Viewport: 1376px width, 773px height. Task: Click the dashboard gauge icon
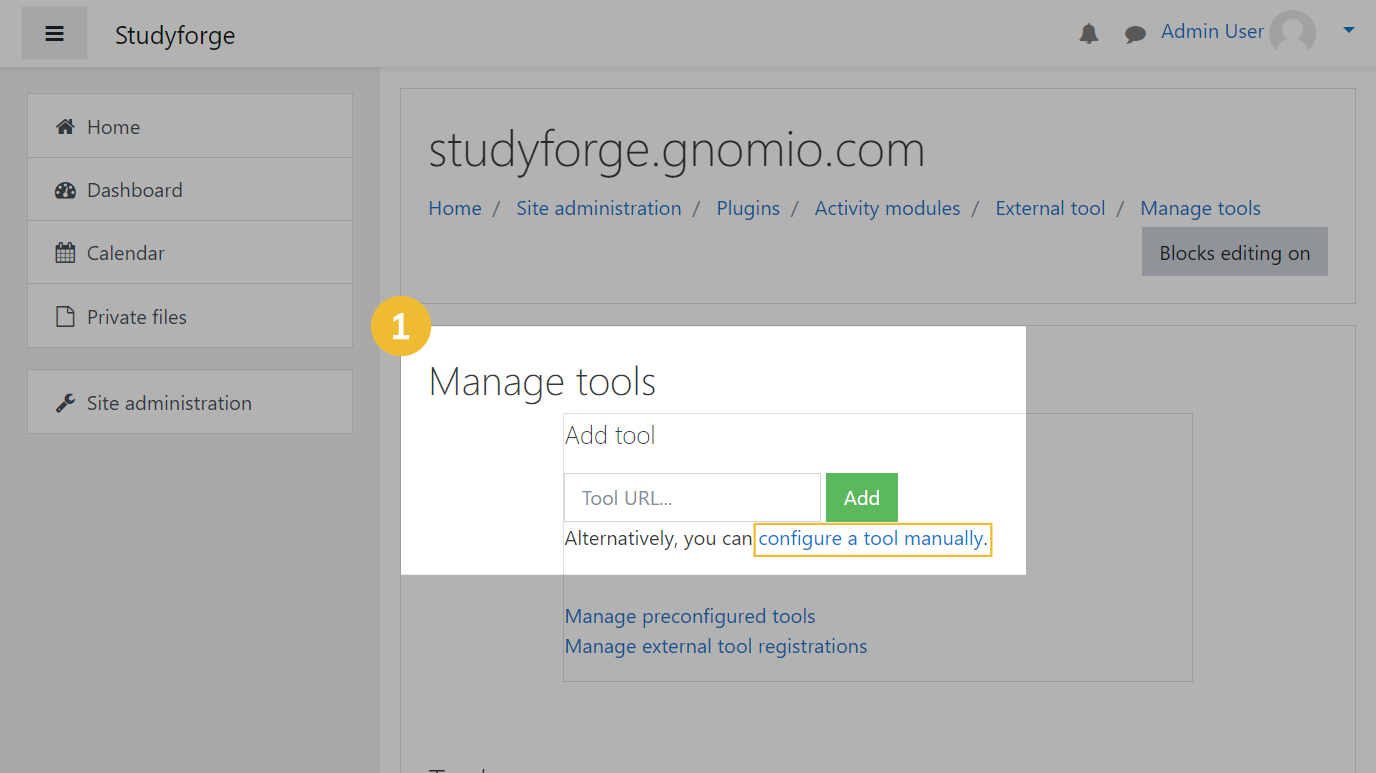click(x=65, y=190)
